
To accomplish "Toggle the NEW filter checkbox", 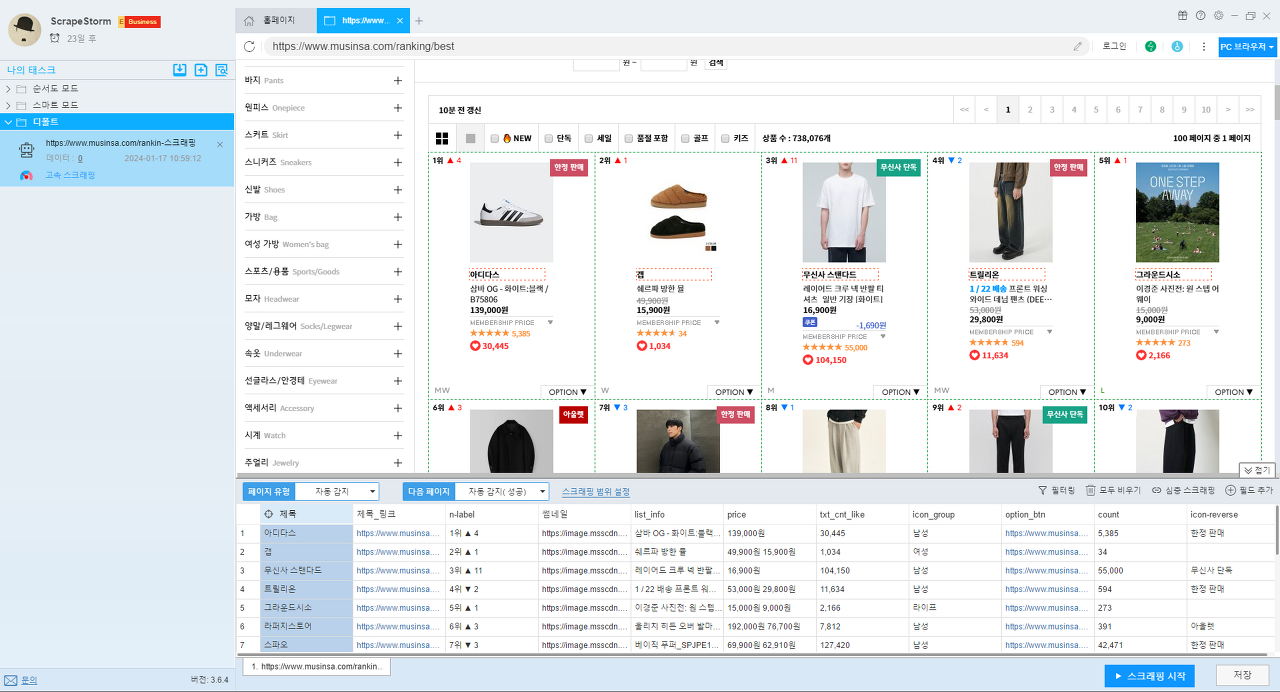I will pos(495,139).
